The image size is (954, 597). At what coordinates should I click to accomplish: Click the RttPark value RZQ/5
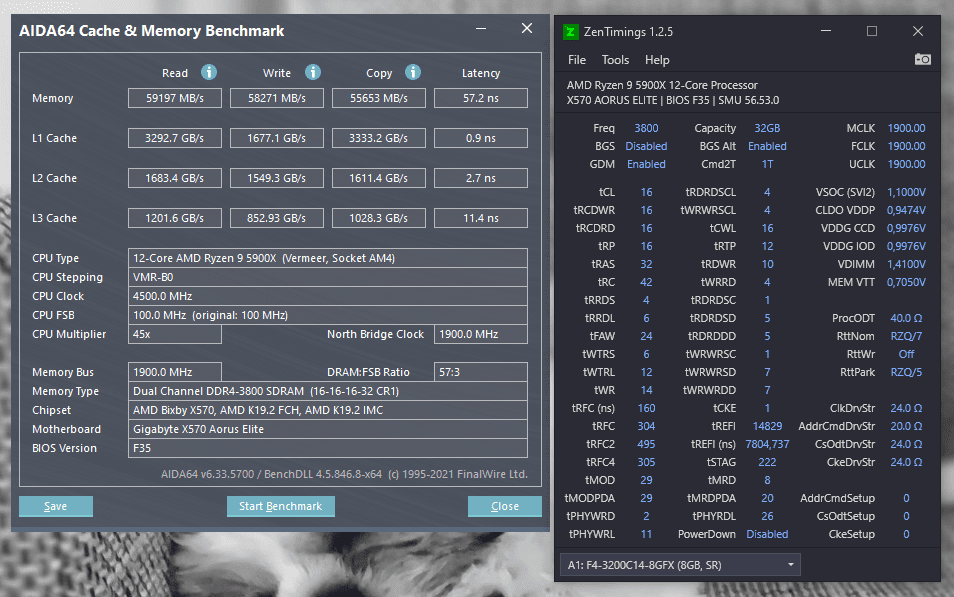click(x=906, y=372)
